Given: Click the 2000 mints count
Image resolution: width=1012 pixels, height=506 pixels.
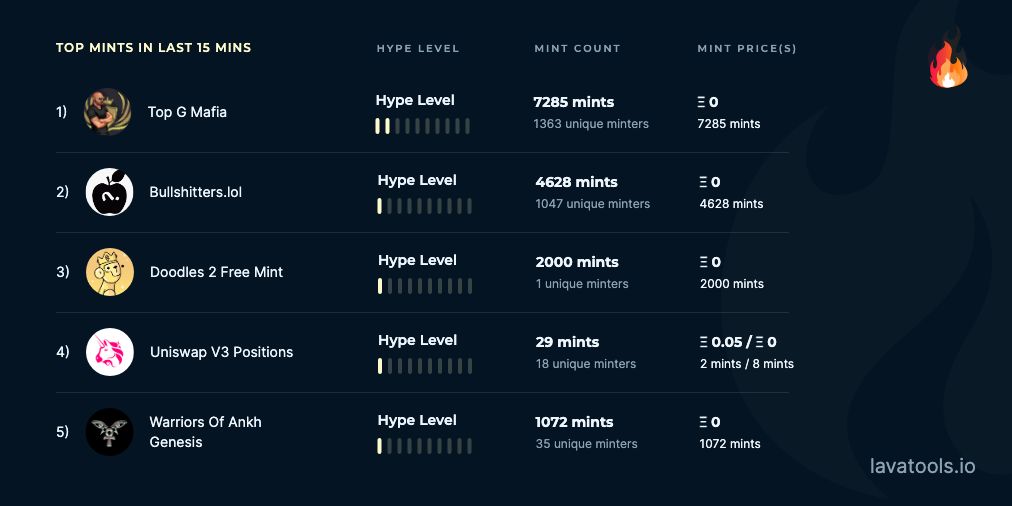Looking at the screenshot, I should [577, 262].
